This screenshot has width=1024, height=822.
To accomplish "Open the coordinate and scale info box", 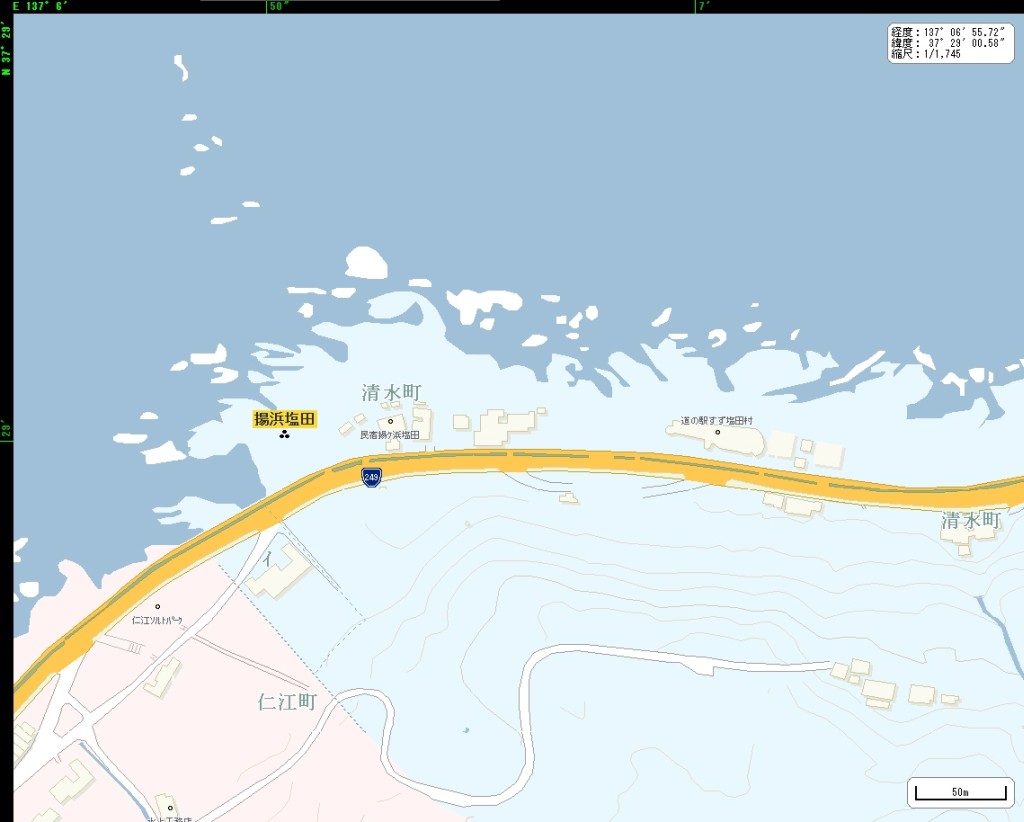I will point(950,43).
